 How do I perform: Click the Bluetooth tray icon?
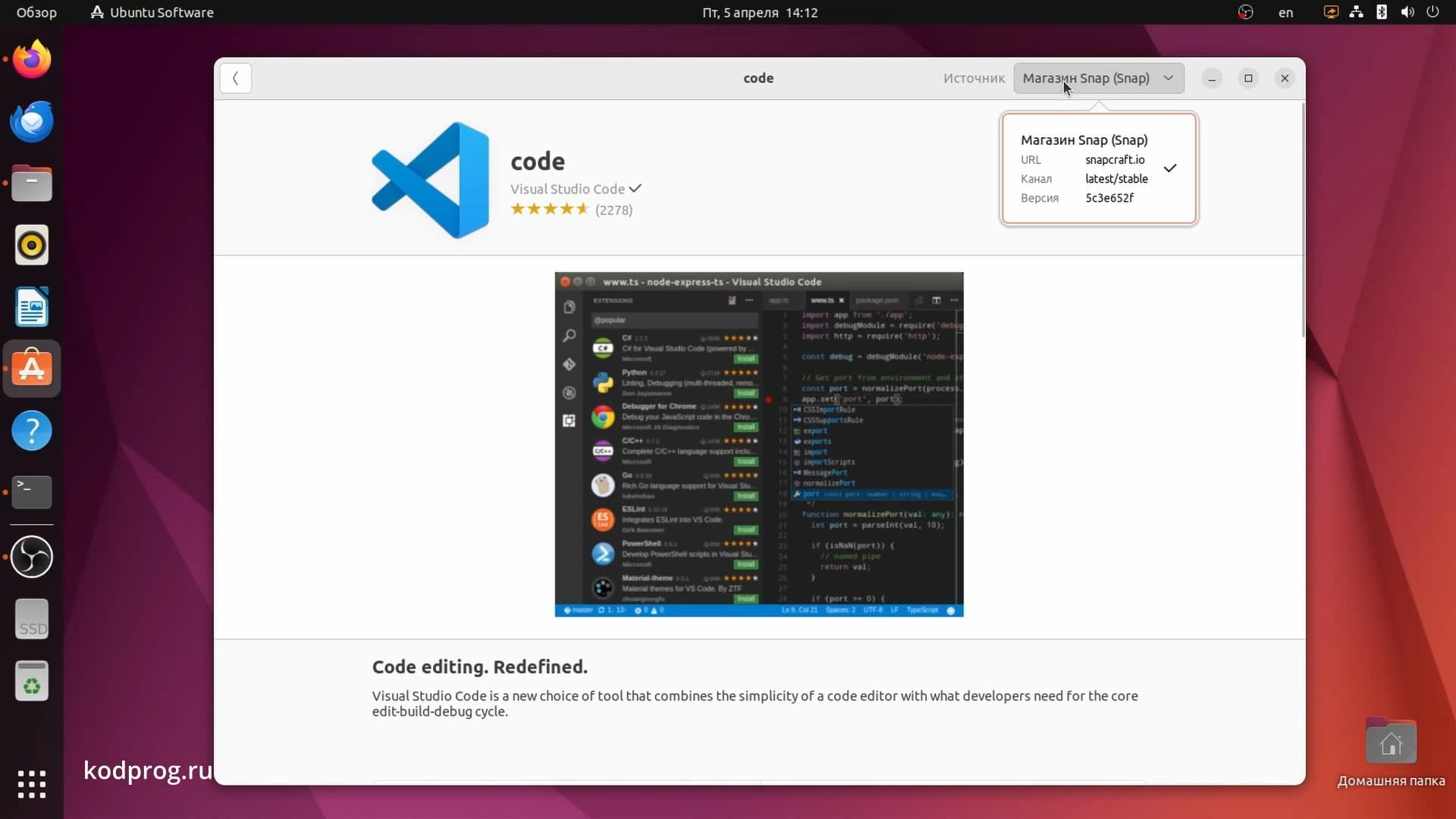pyautogui.click(x=1382, y=12)
